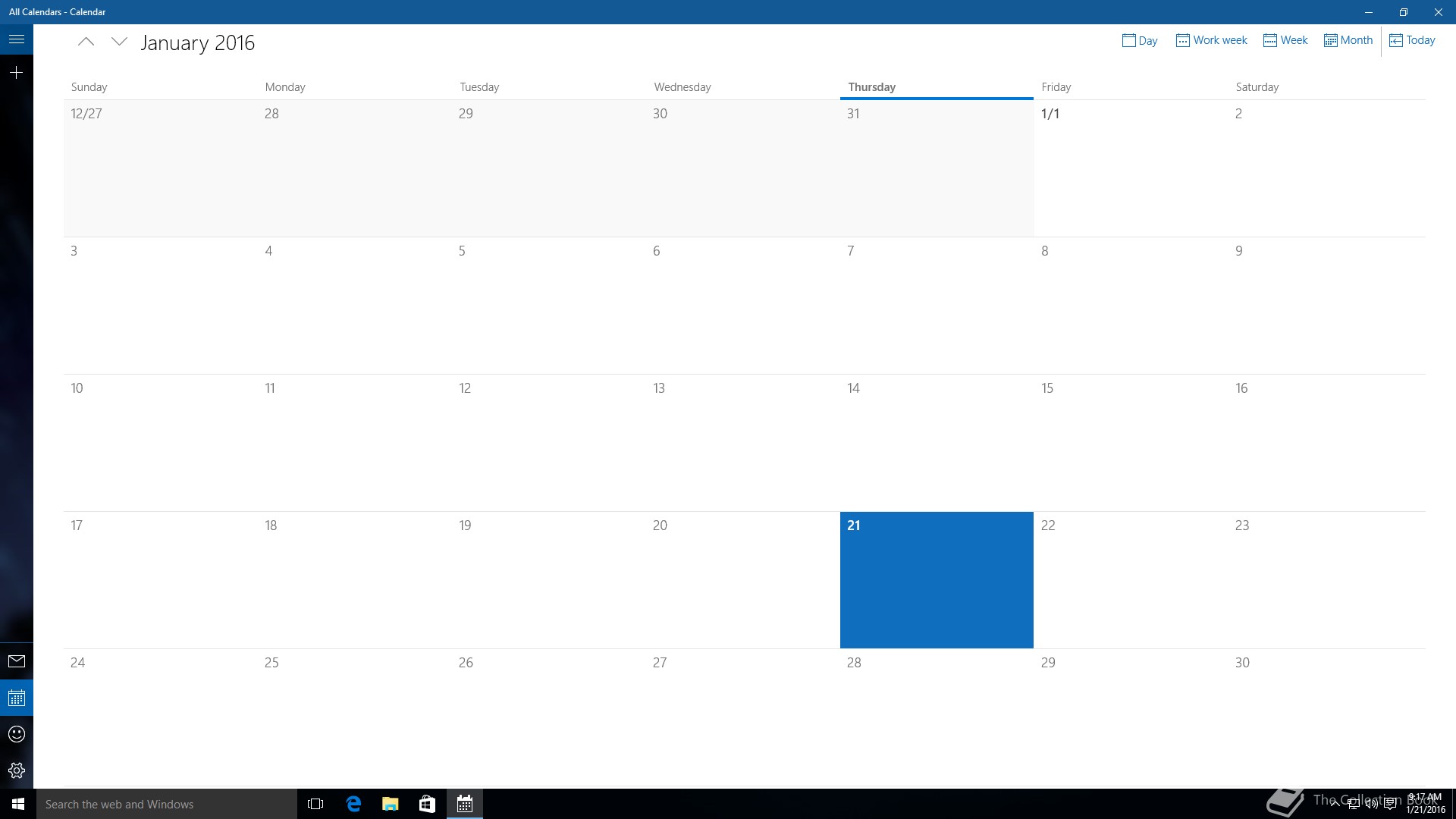Image resolution: width=1456 pixels, height=819 pixels.
Task: Select January 15 date cell
Action: [1130, 443]
